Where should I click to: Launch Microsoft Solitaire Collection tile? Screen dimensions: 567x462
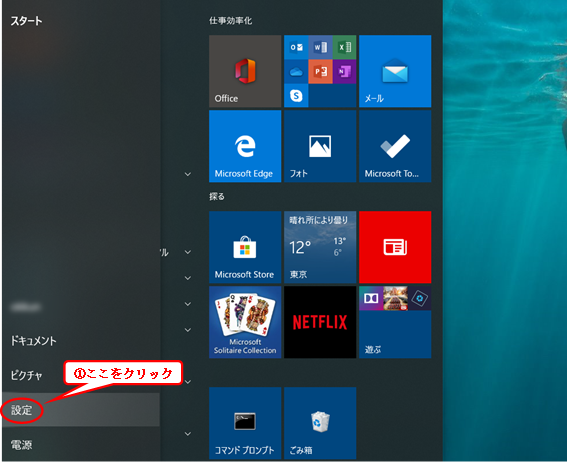tap(245, 322)
